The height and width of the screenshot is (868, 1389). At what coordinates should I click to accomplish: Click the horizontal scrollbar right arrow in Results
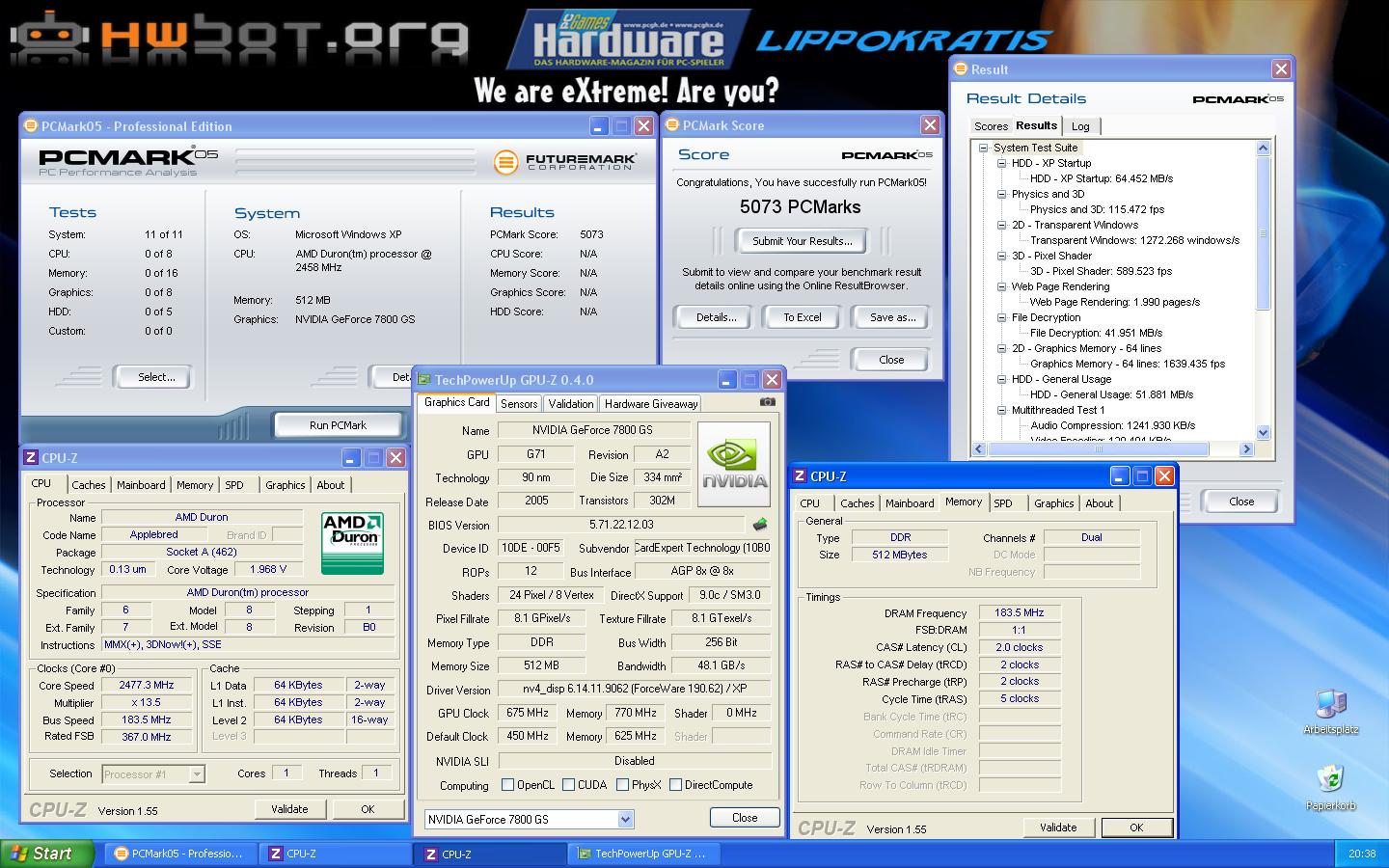point(1246,448)
